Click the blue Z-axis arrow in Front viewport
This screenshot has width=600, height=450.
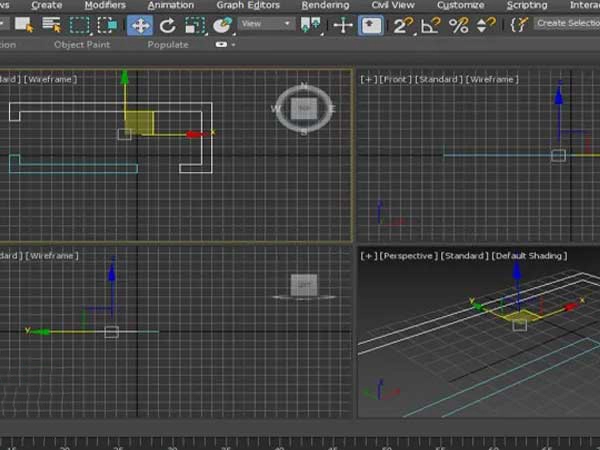tap(559, 96)
